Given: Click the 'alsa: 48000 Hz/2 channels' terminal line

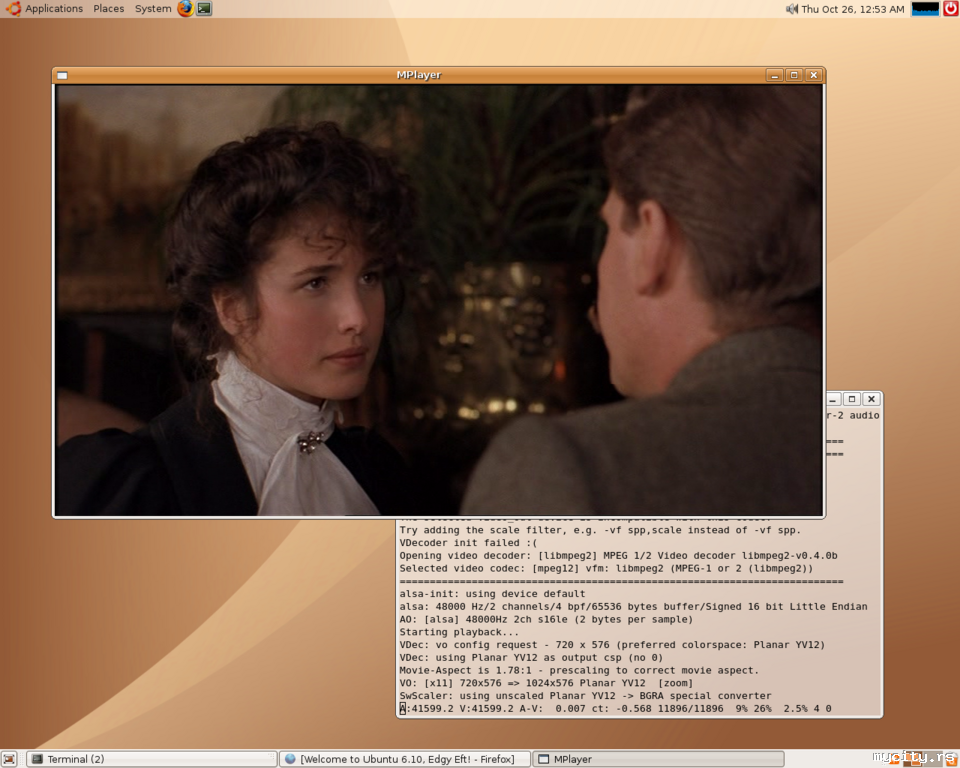Looking at the screenshot, I should 634,606.
